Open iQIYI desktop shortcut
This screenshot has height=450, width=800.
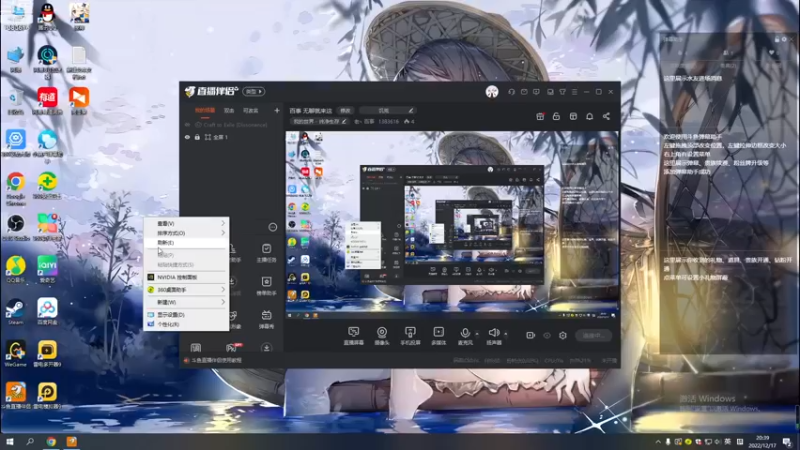pyautogui.click(x=47, y=269)
